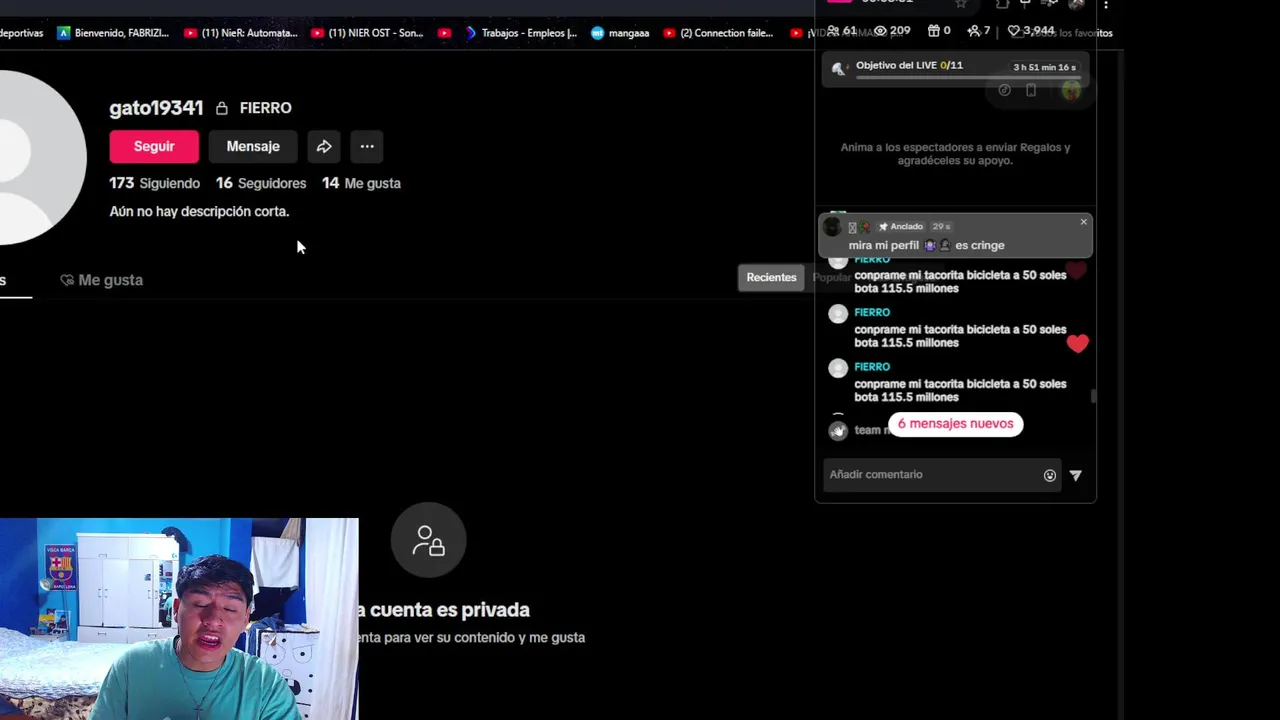Show the 6 mensajes nuevos
Screen dimensions: 1280x720
pos(955,423)
